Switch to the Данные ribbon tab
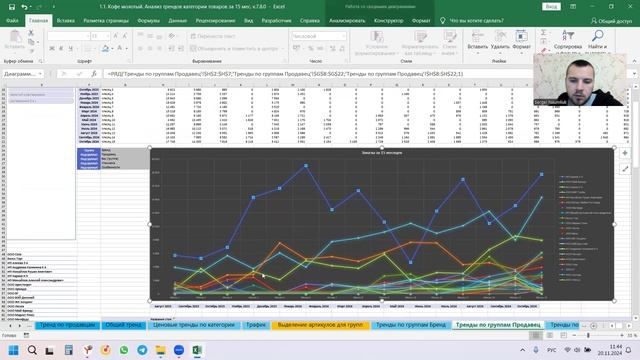Viewport: 640px width, 360px height. 178,20
